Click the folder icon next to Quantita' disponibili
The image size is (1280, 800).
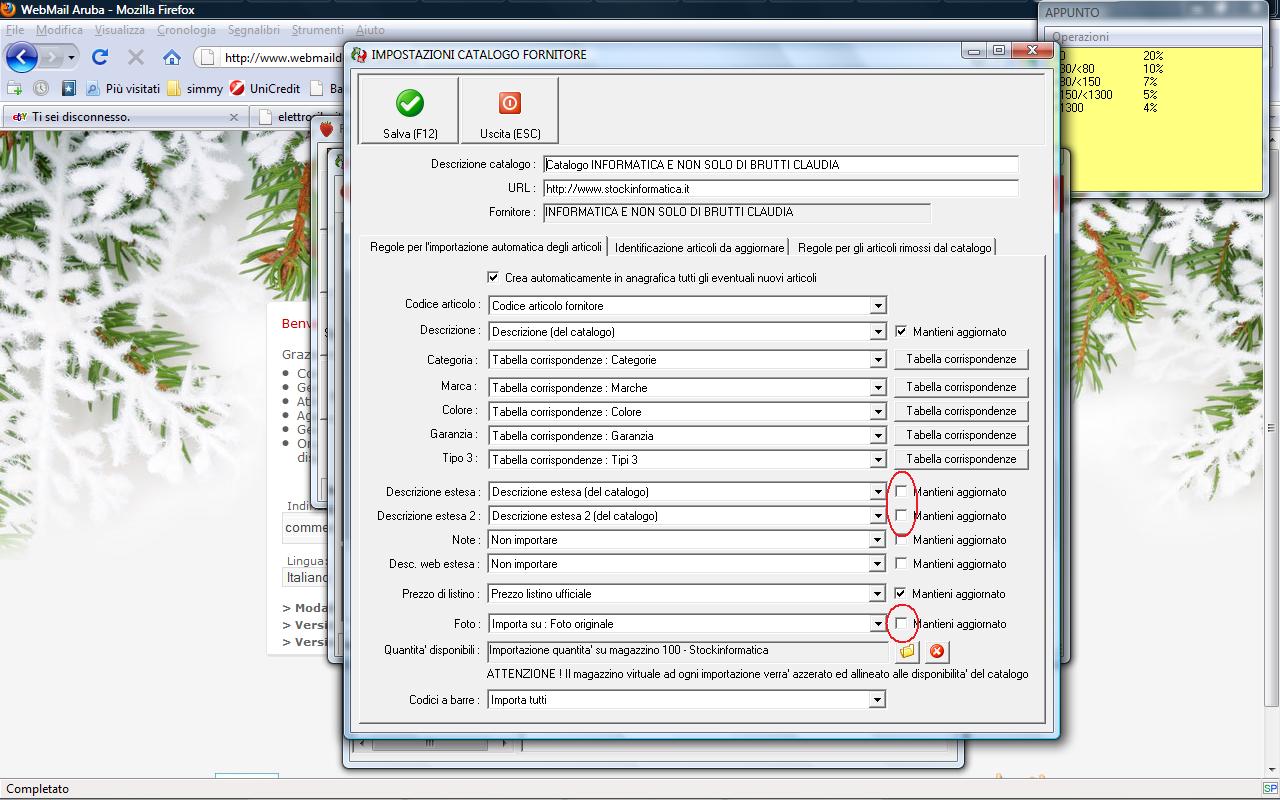907,651
